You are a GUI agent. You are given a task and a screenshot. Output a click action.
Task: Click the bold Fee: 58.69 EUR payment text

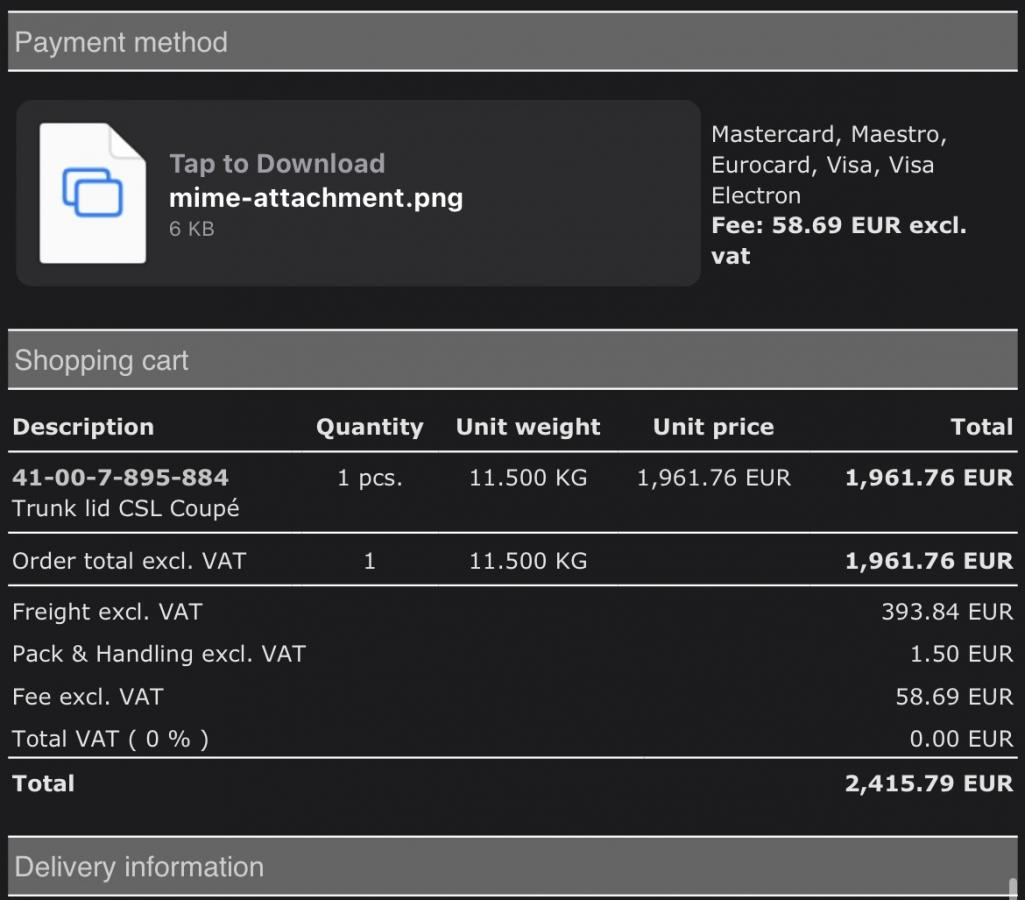838,226
